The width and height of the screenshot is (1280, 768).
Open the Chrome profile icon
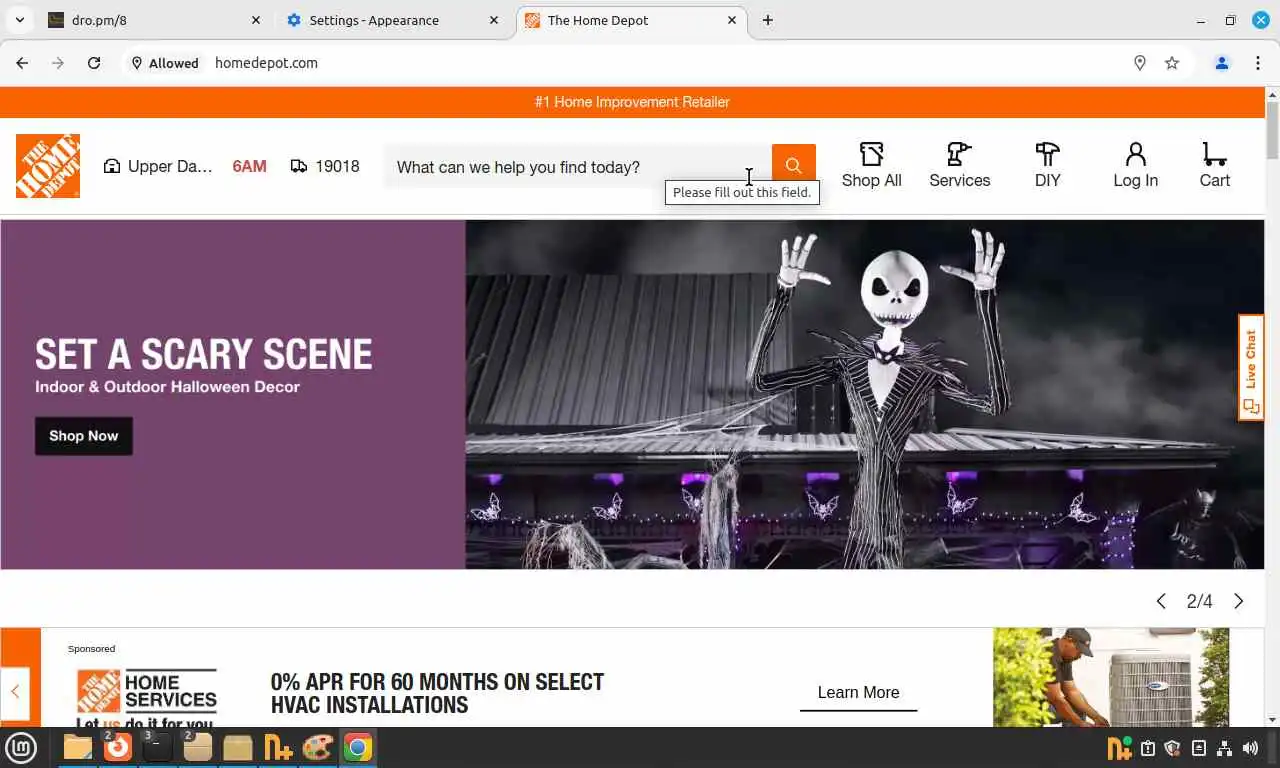pos(1222,63)
